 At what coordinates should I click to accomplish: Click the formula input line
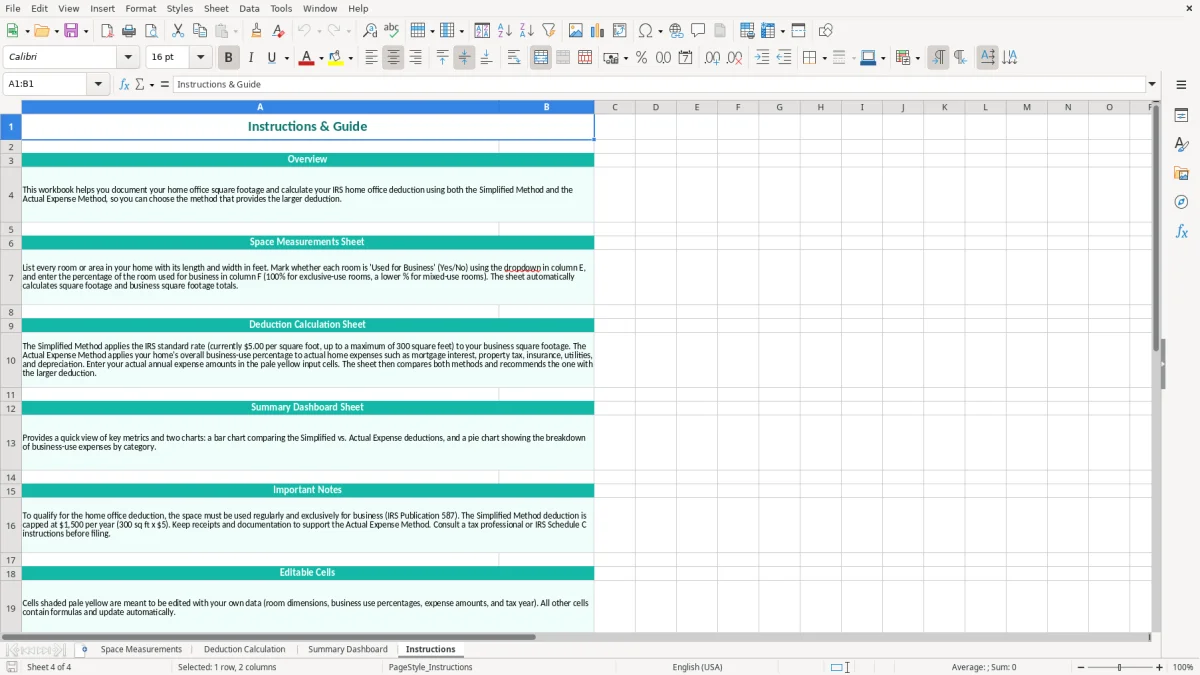point(659,85)
